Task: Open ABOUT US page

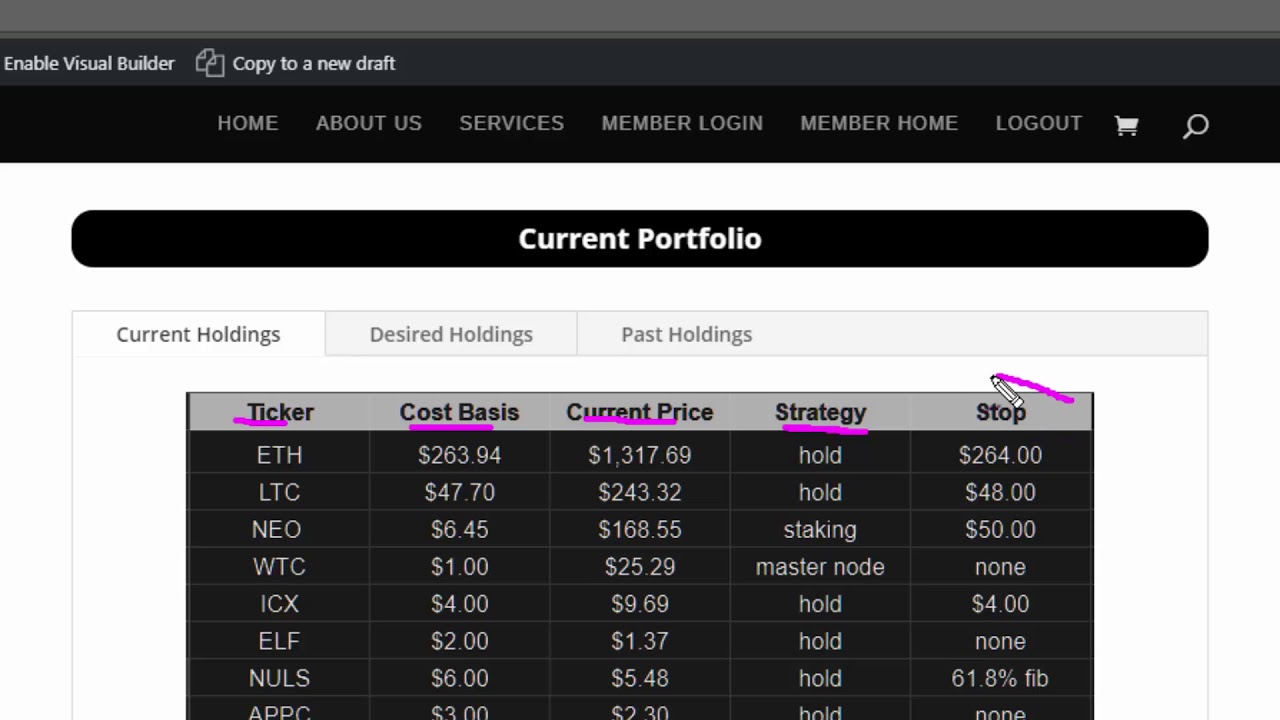Action: [369, 123]
